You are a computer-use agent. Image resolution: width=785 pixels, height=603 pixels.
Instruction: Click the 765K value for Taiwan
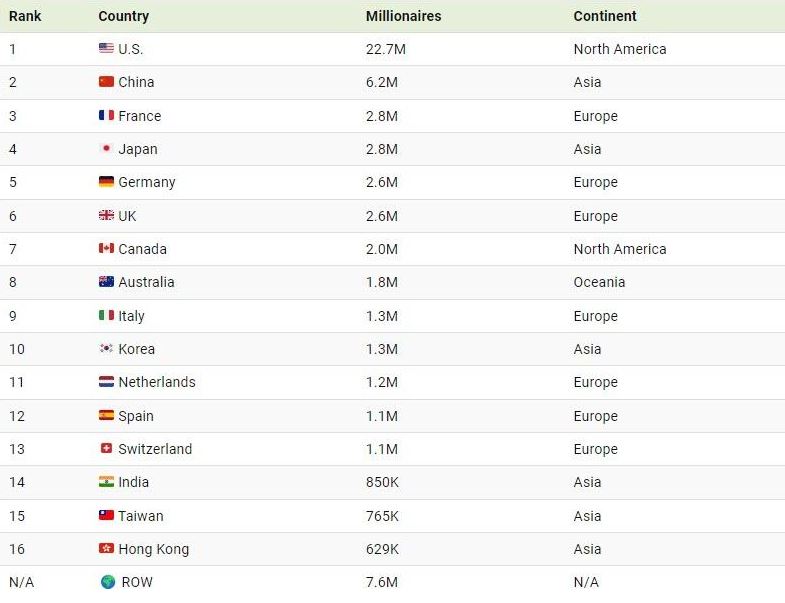382,516
